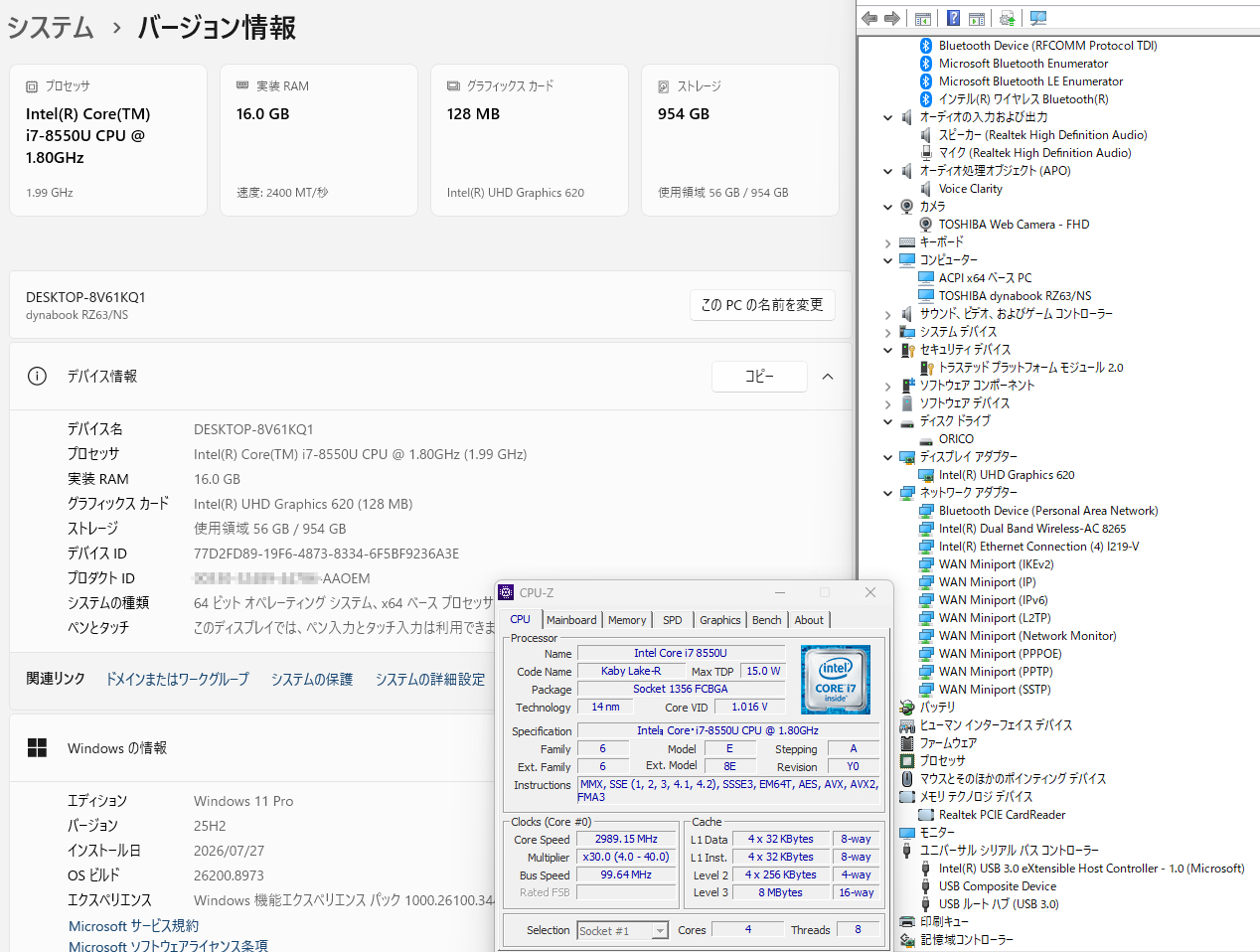Viewport: 1260px width, 952px height.
Task: Select Intel(R) Dual Band Wireless-AC 8265 adapter
Action: point(1032,529)
